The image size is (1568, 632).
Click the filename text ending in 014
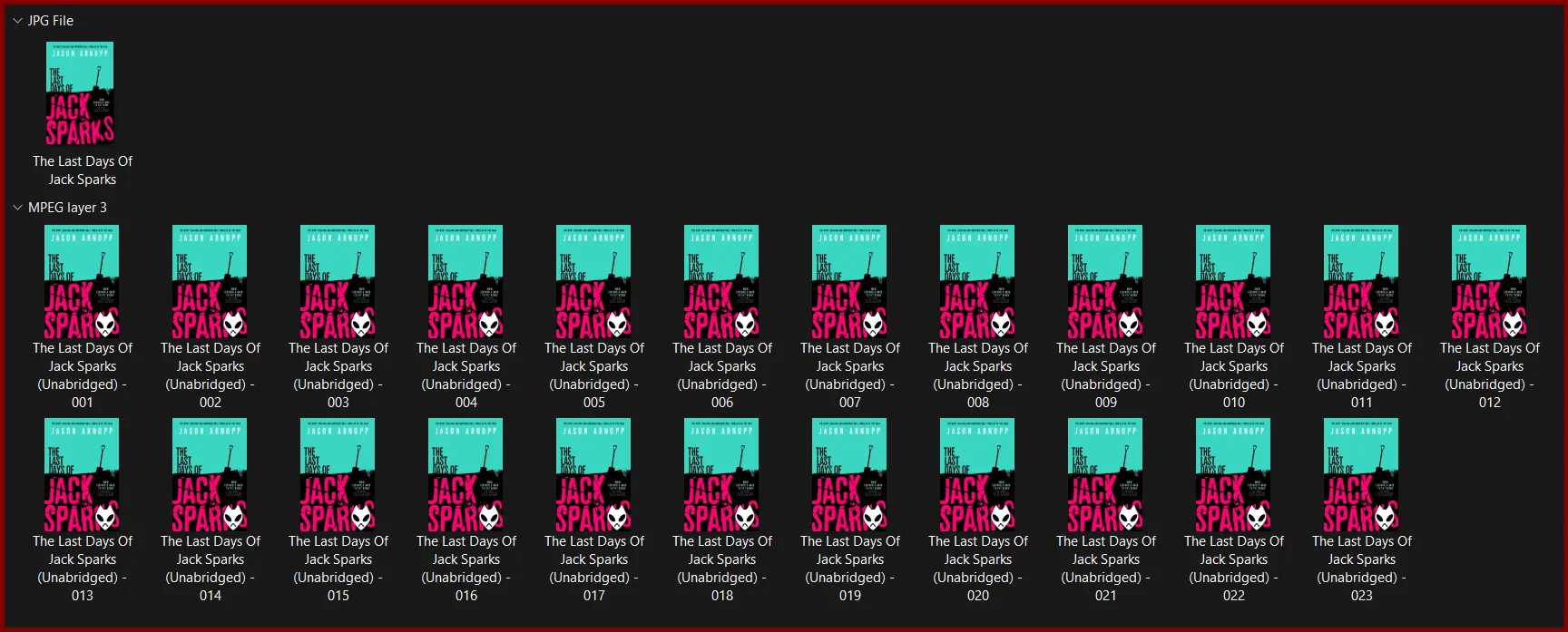(211, 569)
